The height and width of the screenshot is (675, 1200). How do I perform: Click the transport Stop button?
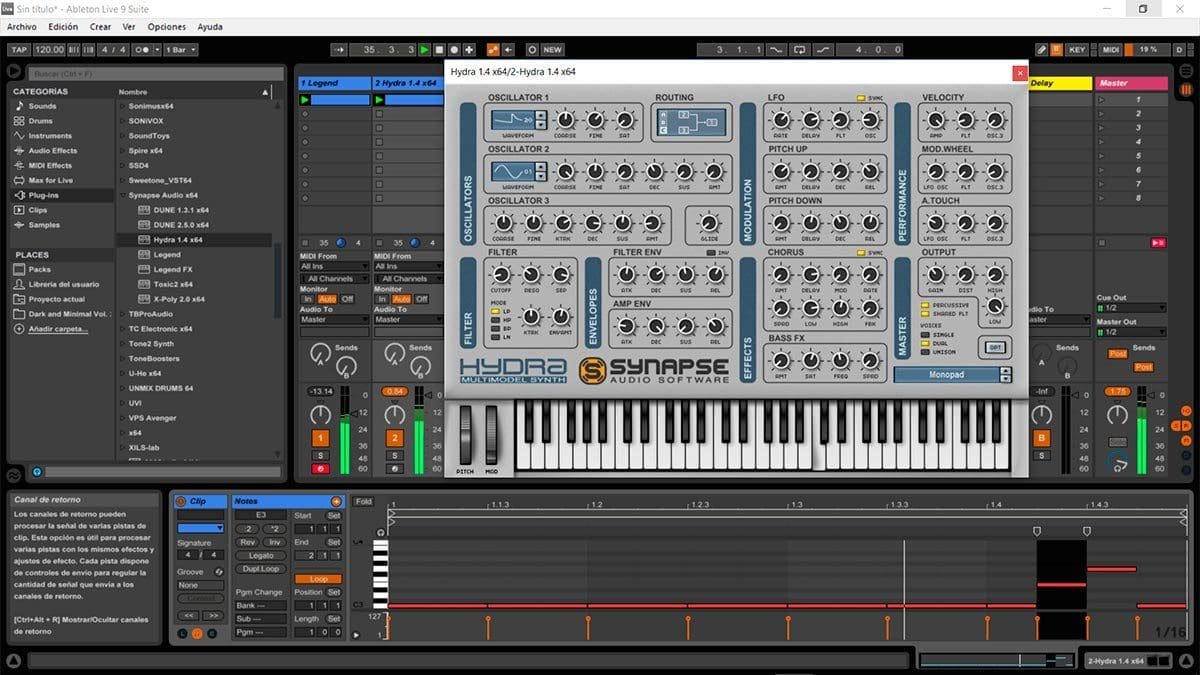pyautogui.click(x=439, y=49)
